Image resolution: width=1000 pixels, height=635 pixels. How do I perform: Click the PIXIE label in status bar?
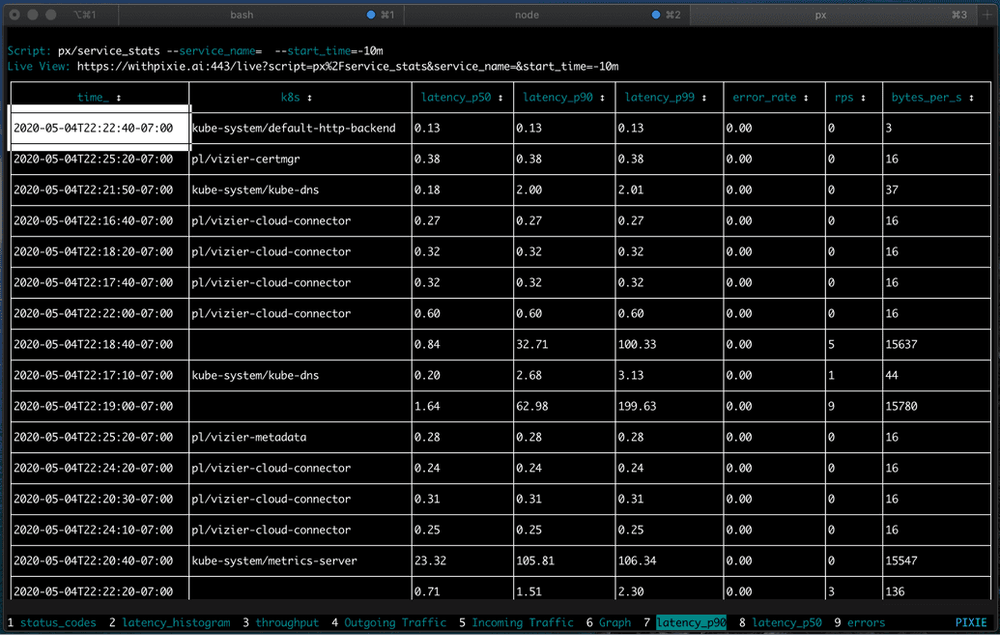point(971,623)
